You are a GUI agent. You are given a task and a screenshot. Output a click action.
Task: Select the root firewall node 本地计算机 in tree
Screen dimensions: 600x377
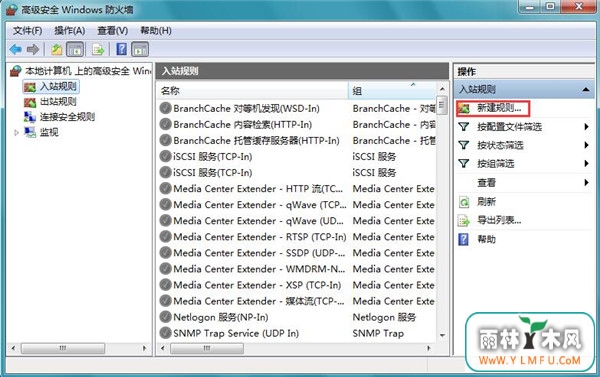[x=88, y=71]
